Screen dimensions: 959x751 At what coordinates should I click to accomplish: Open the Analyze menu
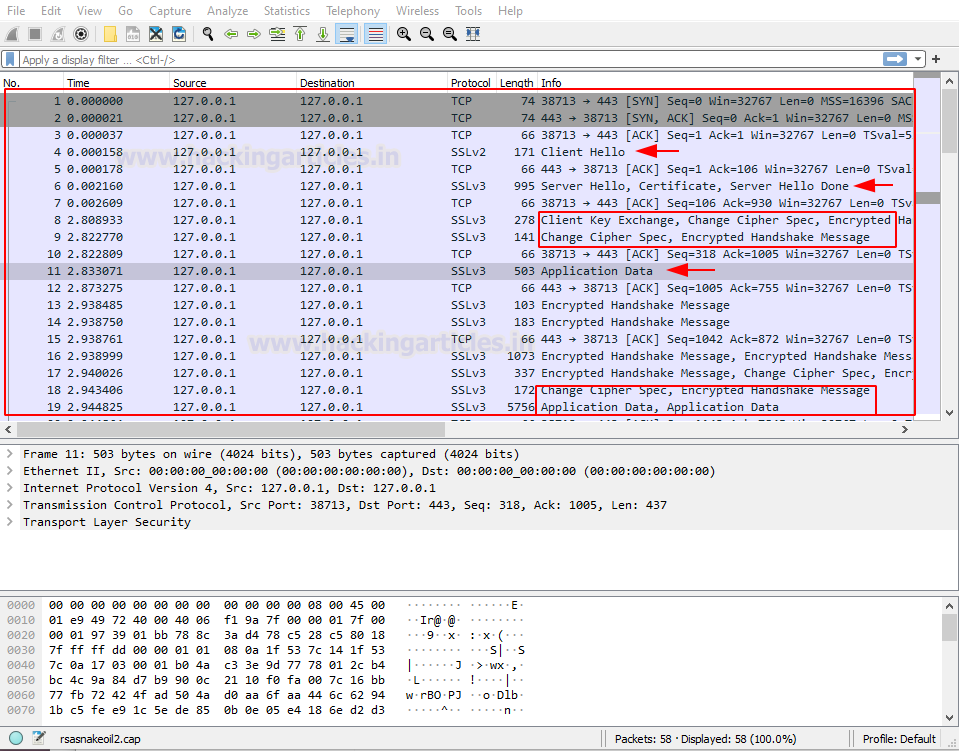228,11
